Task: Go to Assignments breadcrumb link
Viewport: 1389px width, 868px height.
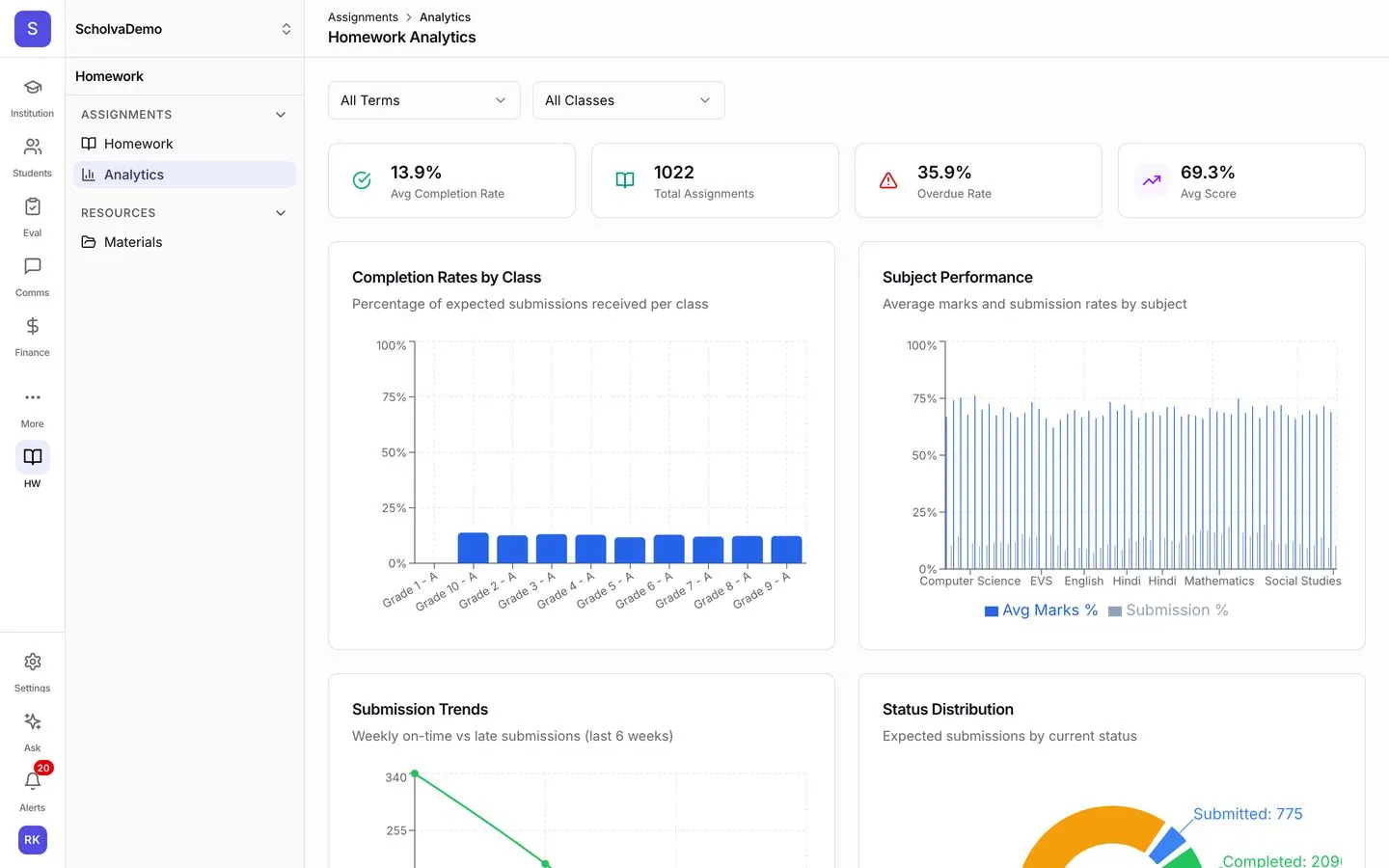Action: click(x=363, y=17)
